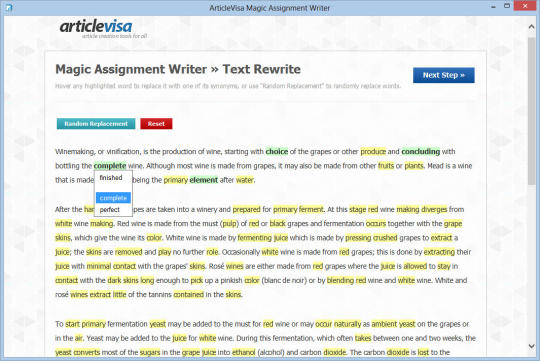The width and height of the screenshot is (540, 361).
Task: Select the highlighted 'complete»' popup entry
Action: 113,198
